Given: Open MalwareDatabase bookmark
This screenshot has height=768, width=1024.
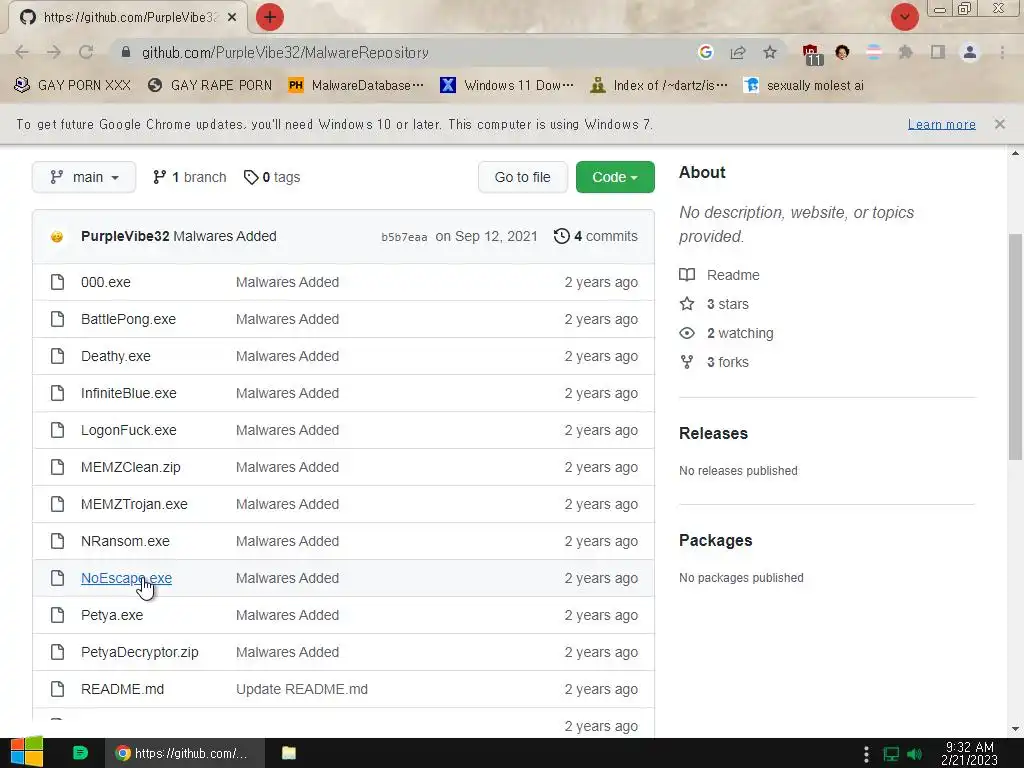Looking at the screenshot, I should [x=357, y=86].
